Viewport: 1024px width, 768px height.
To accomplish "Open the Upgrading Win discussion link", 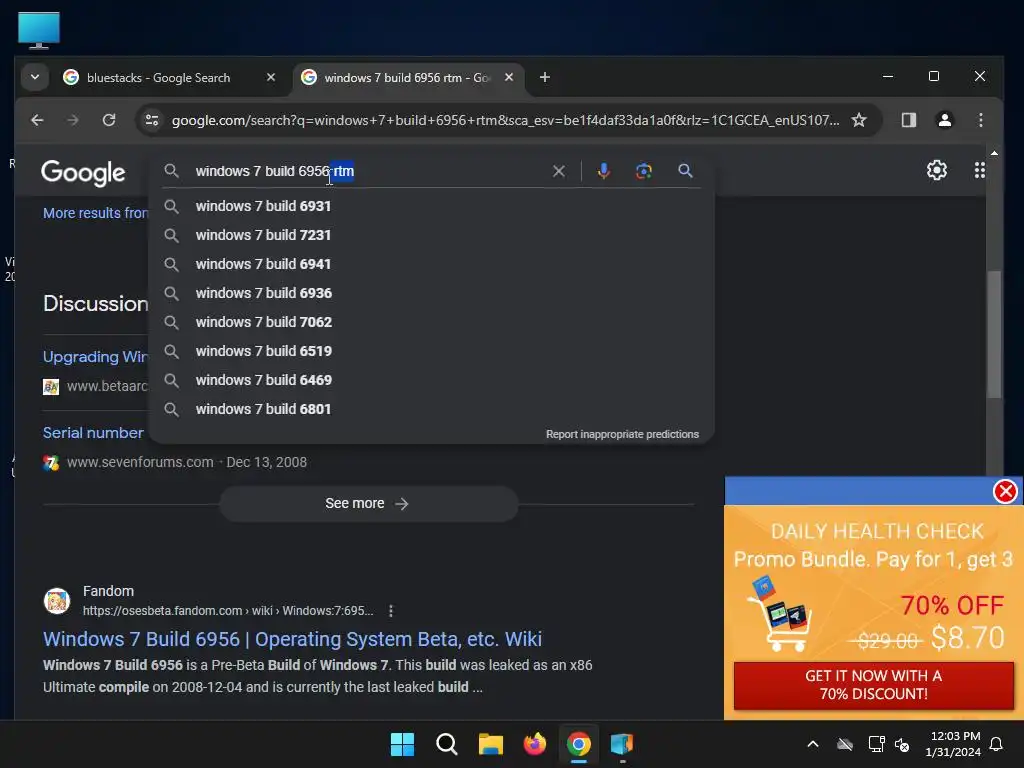I will tap(95, 357).
